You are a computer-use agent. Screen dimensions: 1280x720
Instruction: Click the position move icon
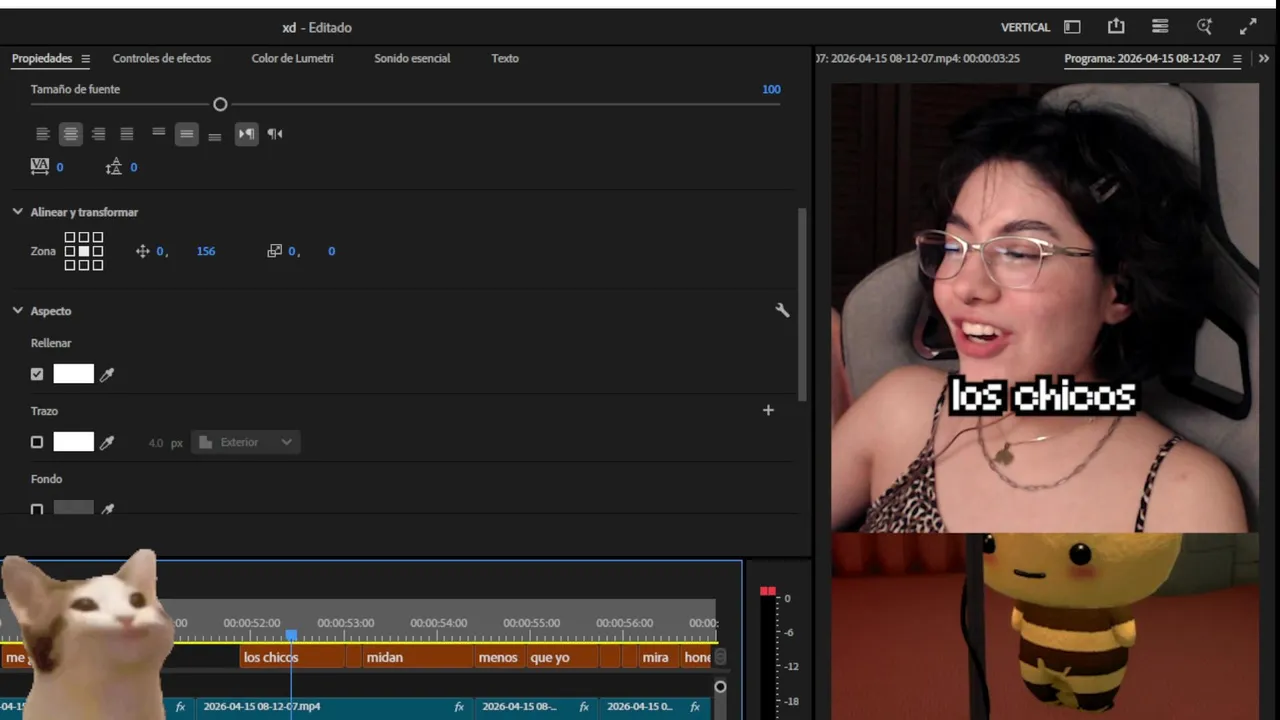point(142,251)
